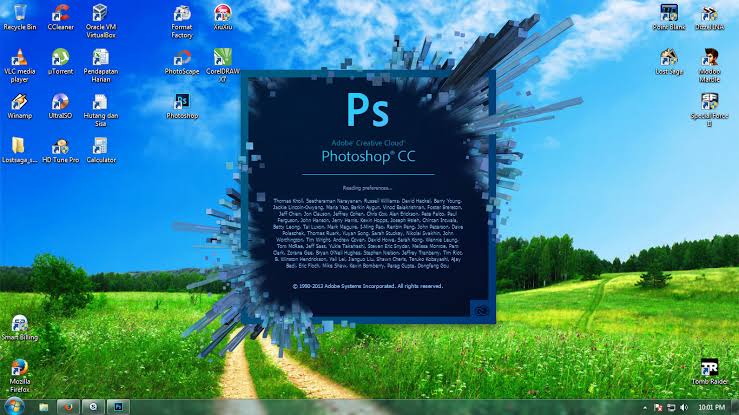Screen dimensions: 739x415
Task: Select the CorelDRAW X7 shortcut
Action: (222, 65)
